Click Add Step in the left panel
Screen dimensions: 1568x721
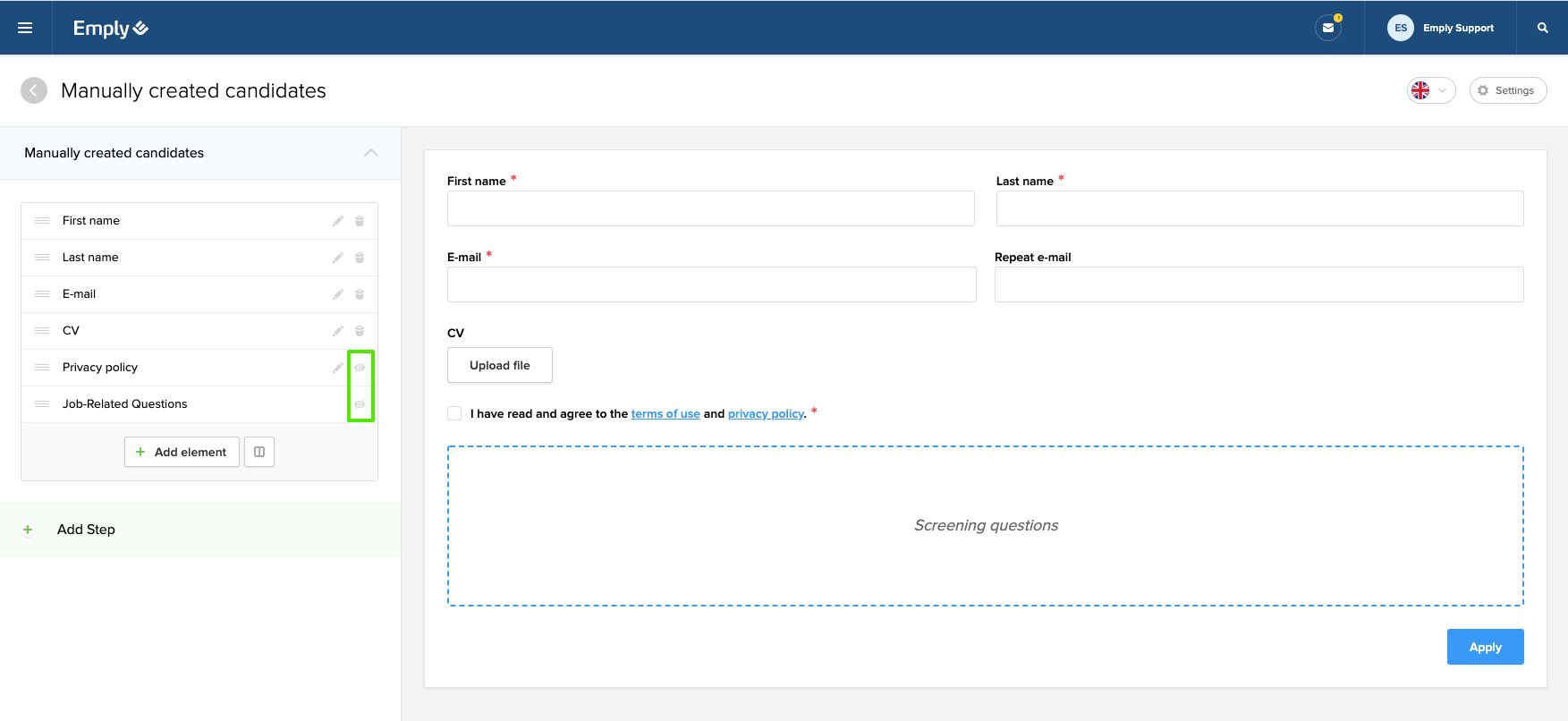coord(86,530)
